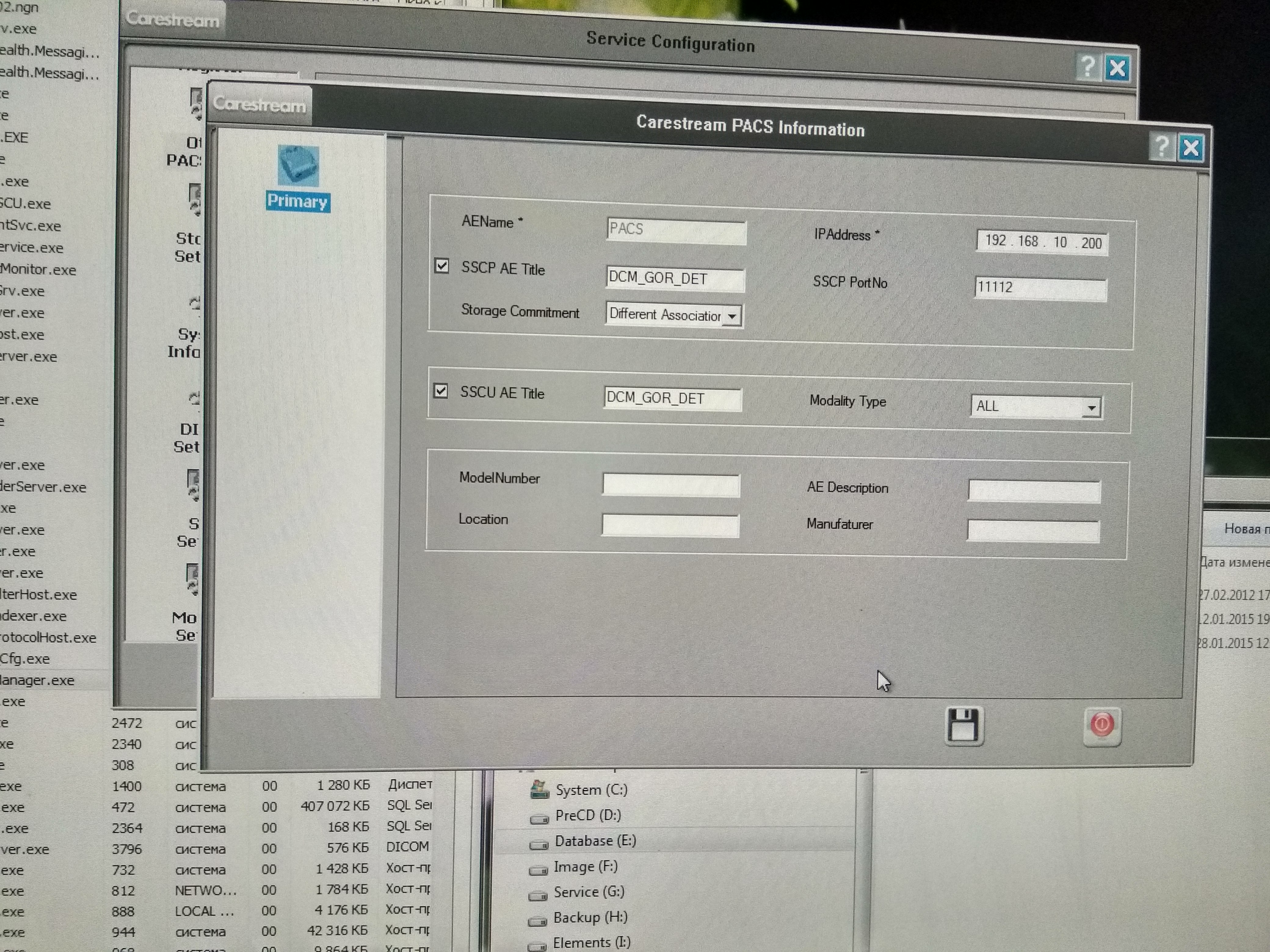
Task: Click the SSCP PortNo field
Action: pyautogui.click(x=1040, y=289)
